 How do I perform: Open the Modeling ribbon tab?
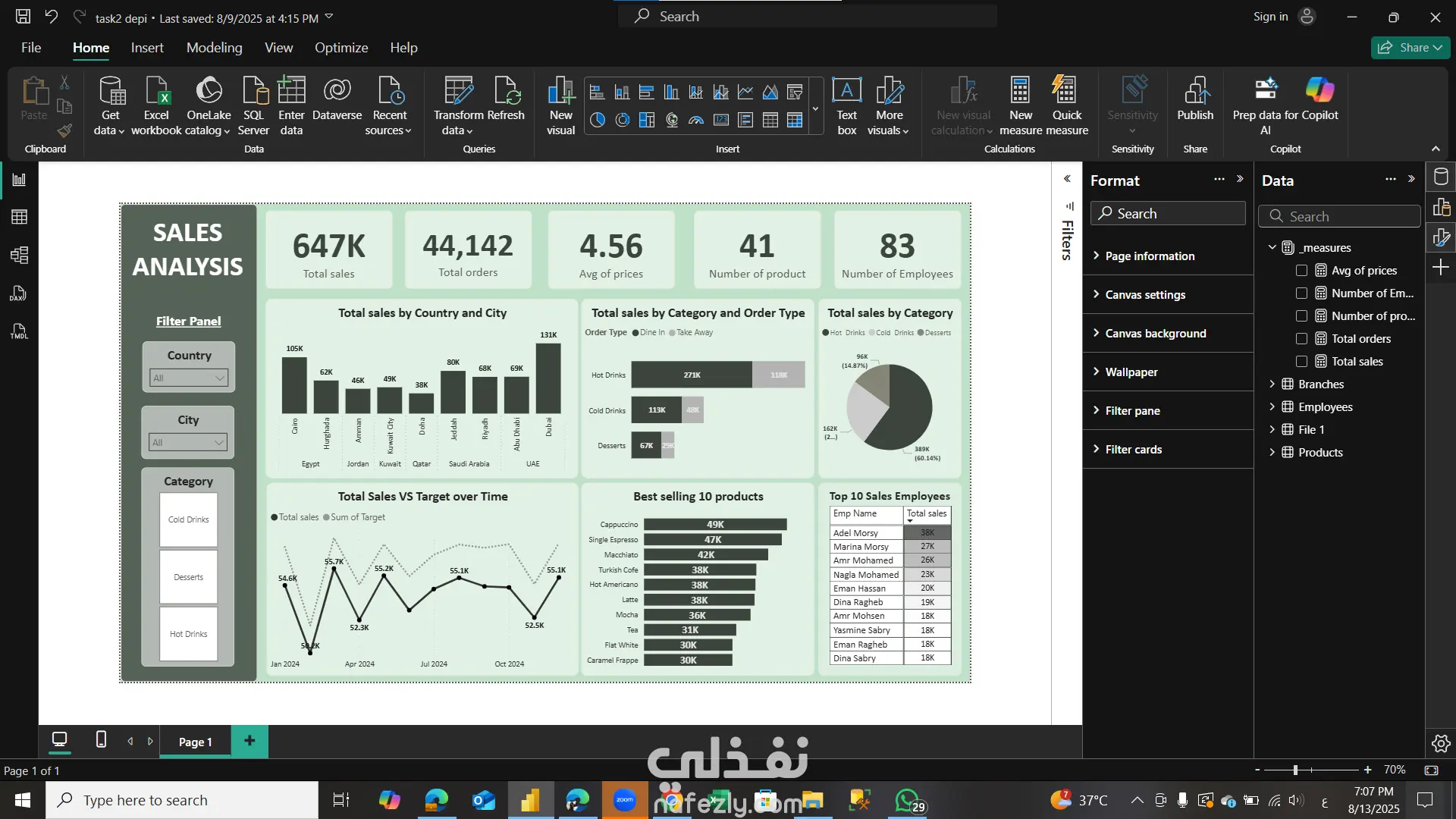214,48
